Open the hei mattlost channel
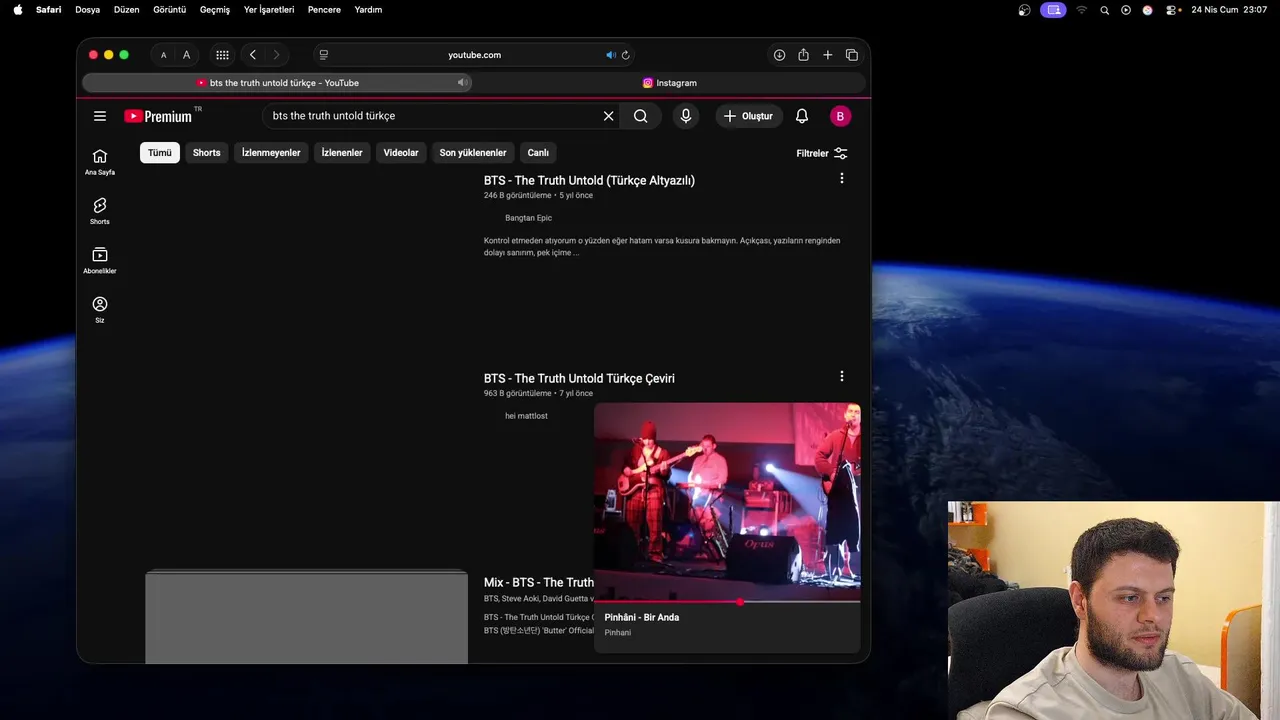1280x720 pixels. click(x=526, y=416)
